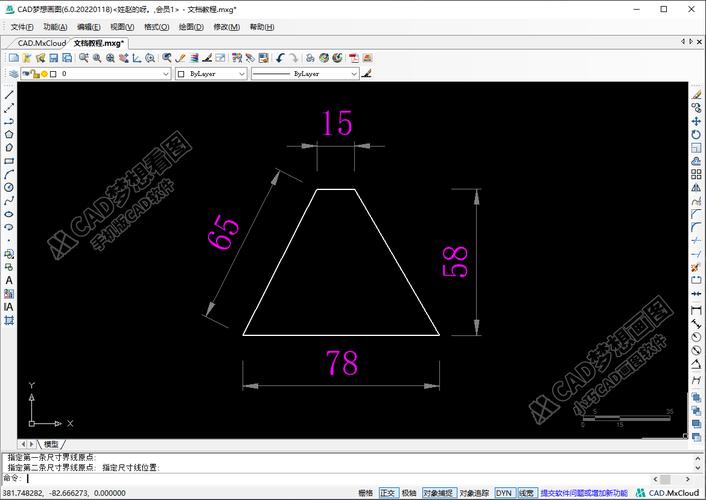Open the 视图(V) menu

tap(122, 27)
